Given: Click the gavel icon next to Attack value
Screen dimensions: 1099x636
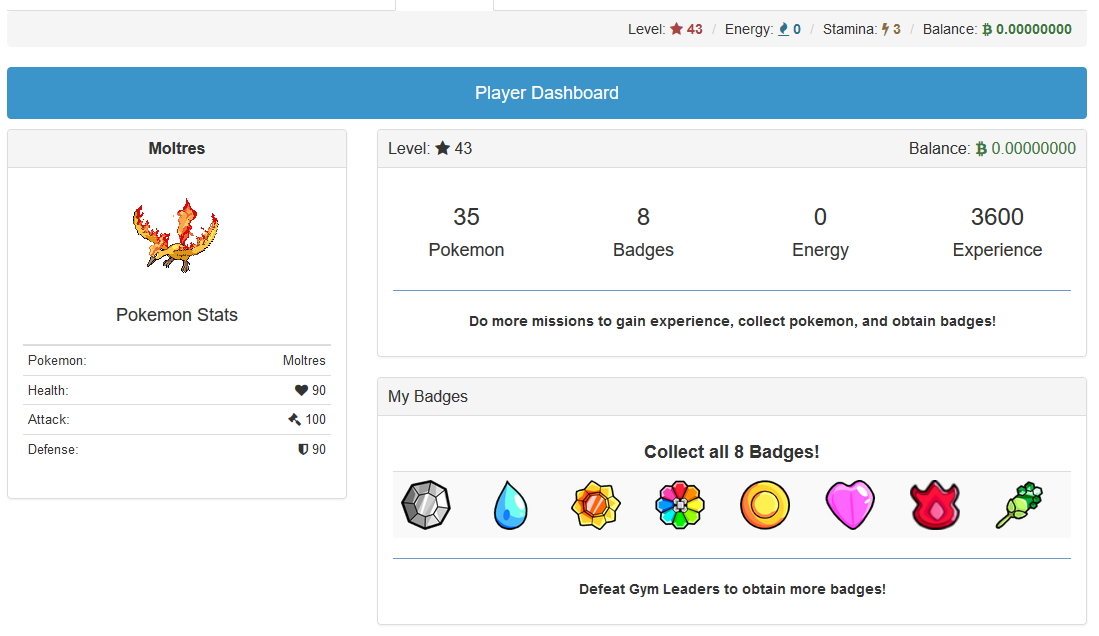Looking at the screenshot, I should [294, 419].
